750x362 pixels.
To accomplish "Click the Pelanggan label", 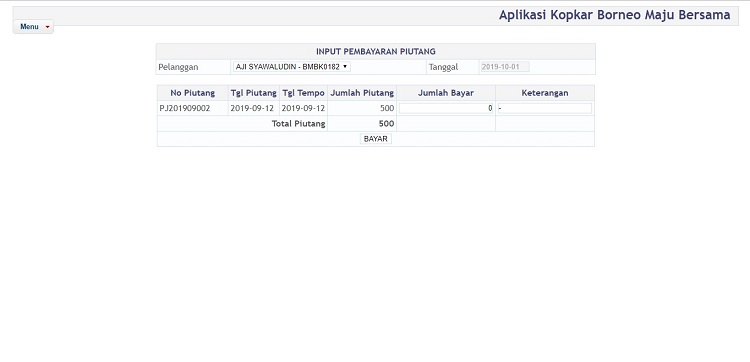I will (178, 67).
